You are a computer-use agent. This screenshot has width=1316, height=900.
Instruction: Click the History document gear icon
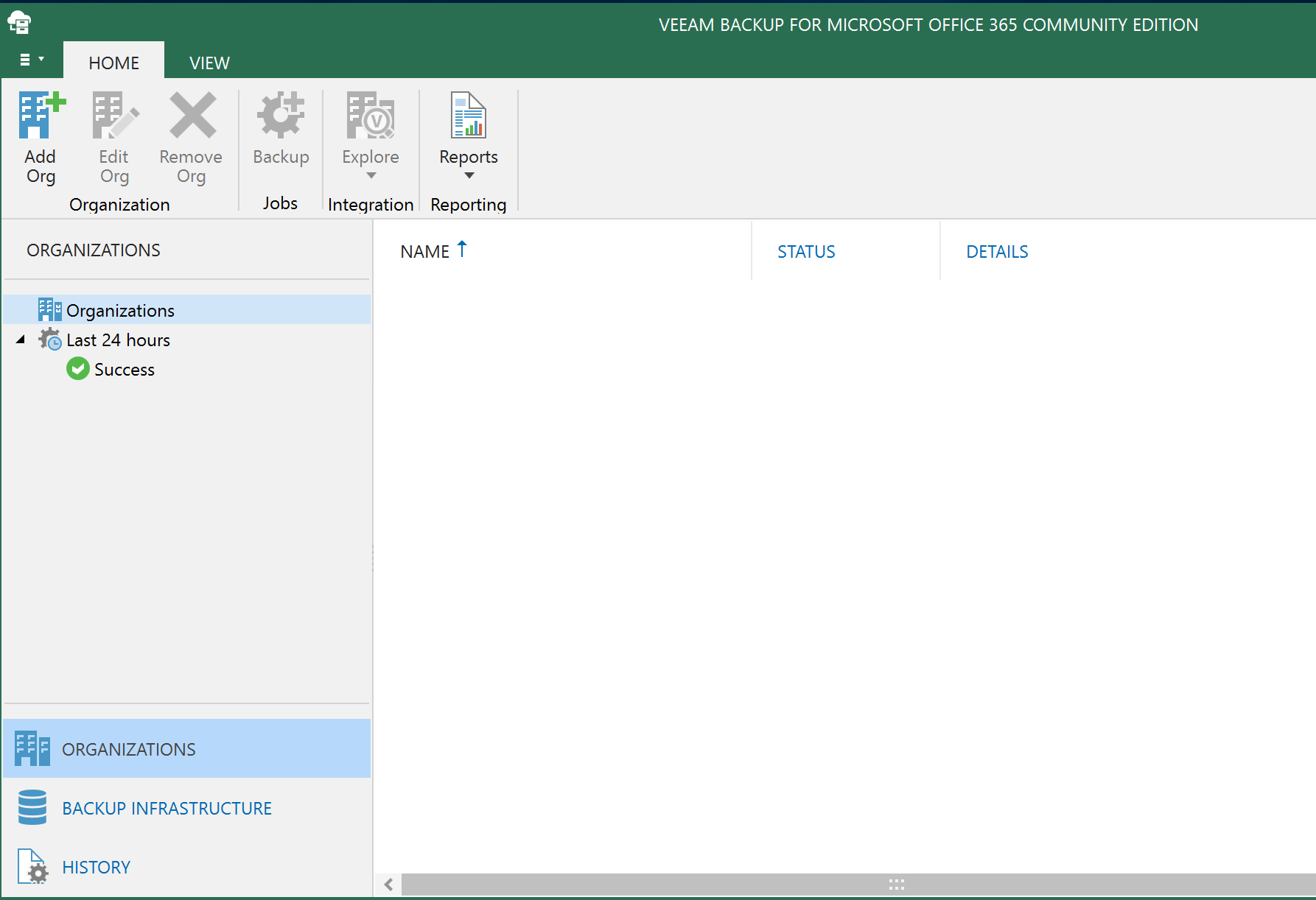point(32,866)
